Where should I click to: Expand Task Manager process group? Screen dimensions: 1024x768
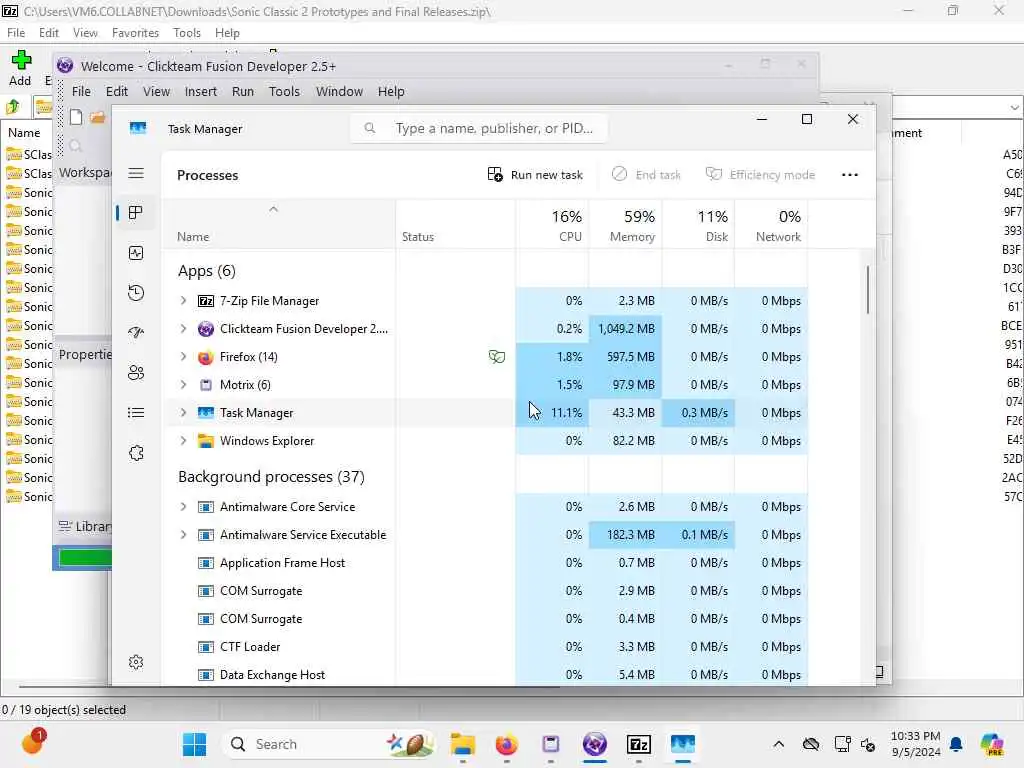[184, 413]
